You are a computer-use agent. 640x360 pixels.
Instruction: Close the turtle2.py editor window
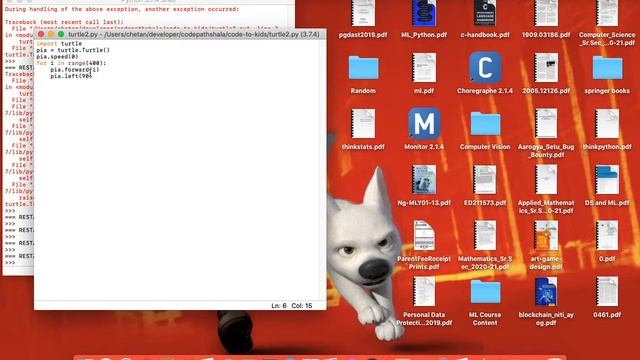point(41,34)
